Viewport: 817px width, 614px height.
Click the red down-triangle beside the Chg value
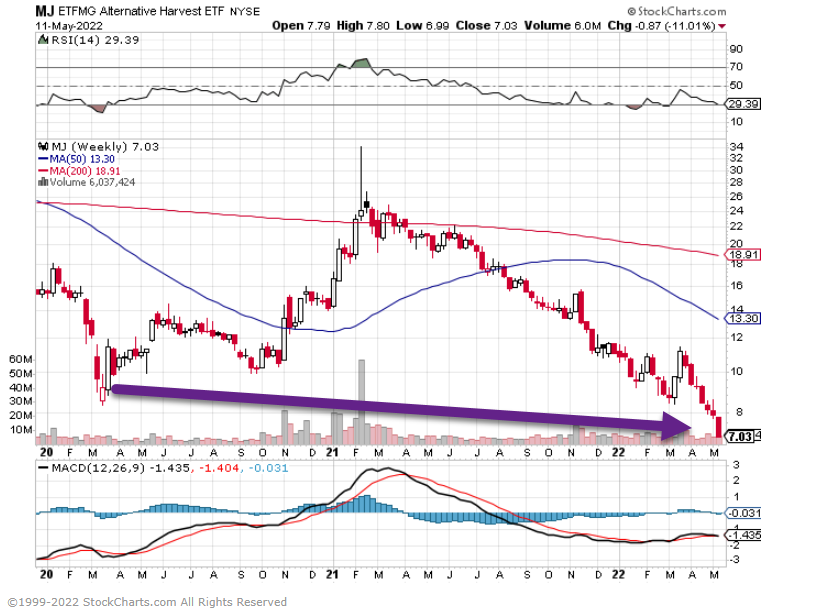[x=722, y=26]
